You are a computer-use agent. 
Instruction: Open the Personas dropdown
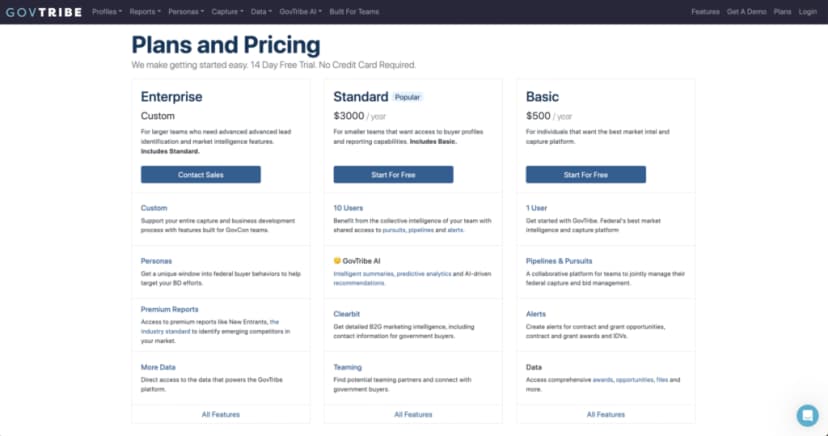tap(185, 12)
